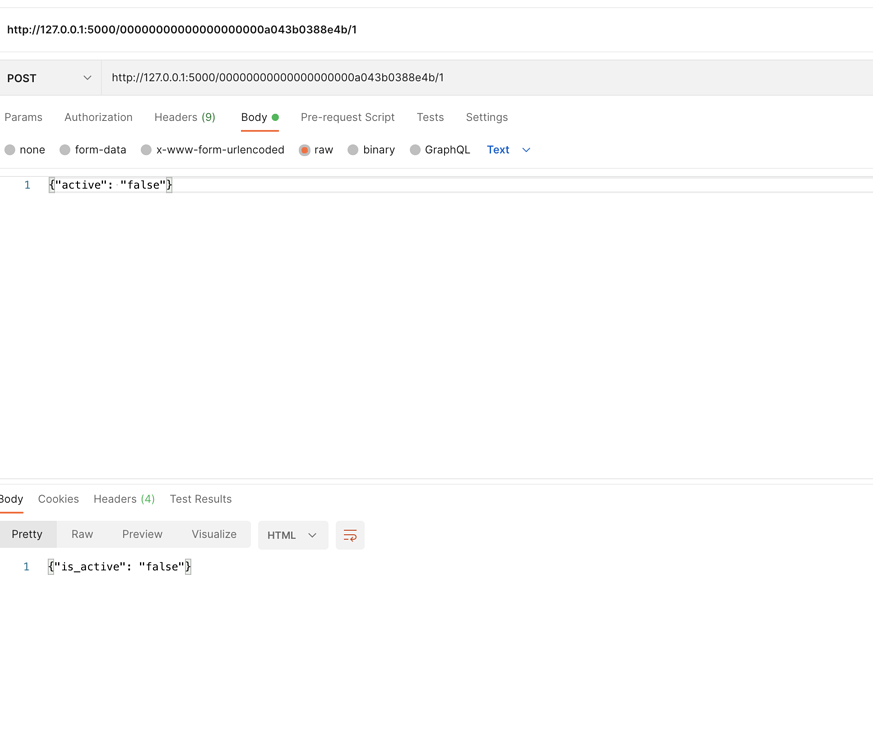Open the request Headers (9) tab
This screenshot has width=873, height=750.
pyautogui.click(x=185, y=117)
